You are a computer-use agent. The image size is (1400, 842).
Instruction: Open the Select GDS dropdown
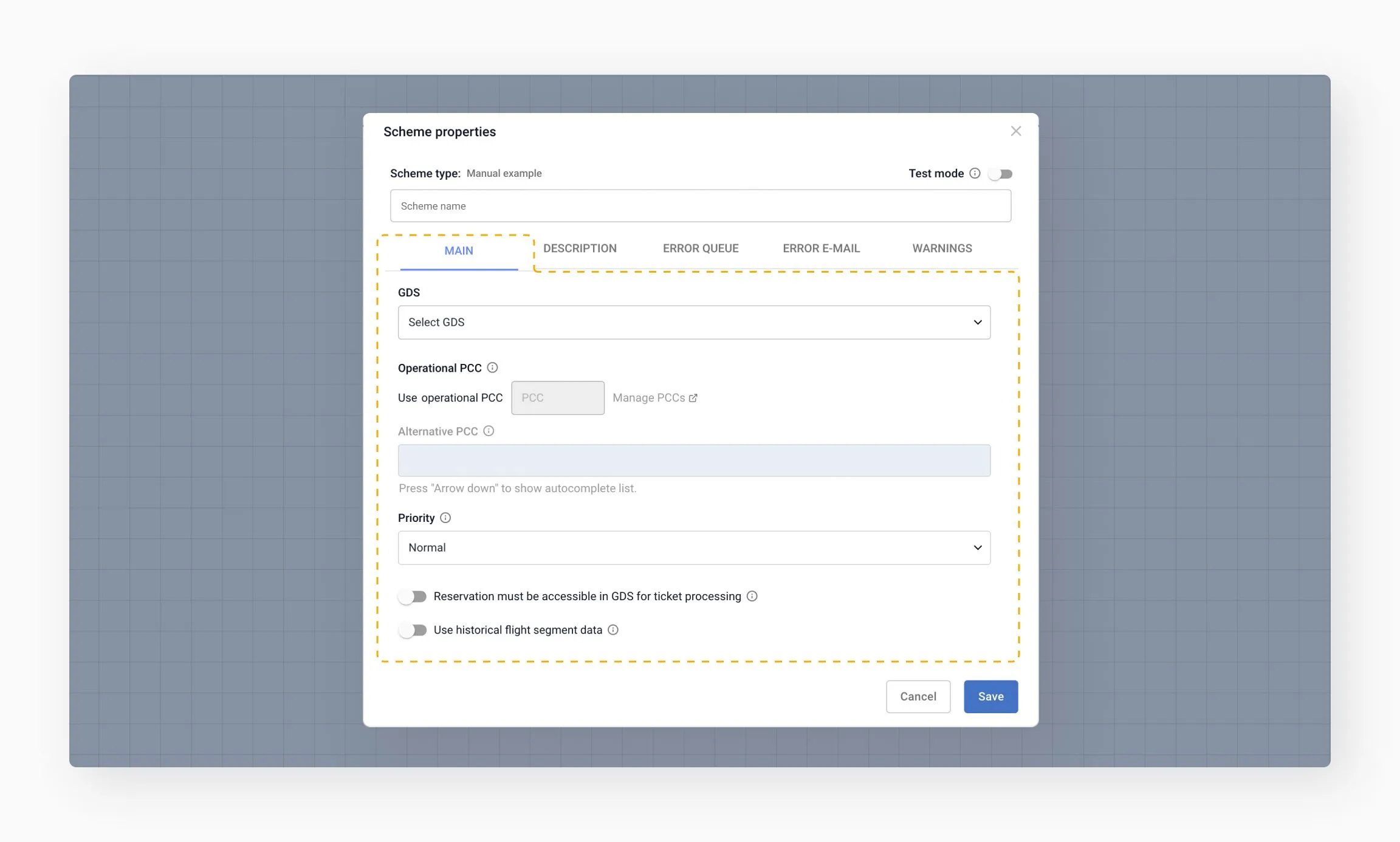point(694,322)
